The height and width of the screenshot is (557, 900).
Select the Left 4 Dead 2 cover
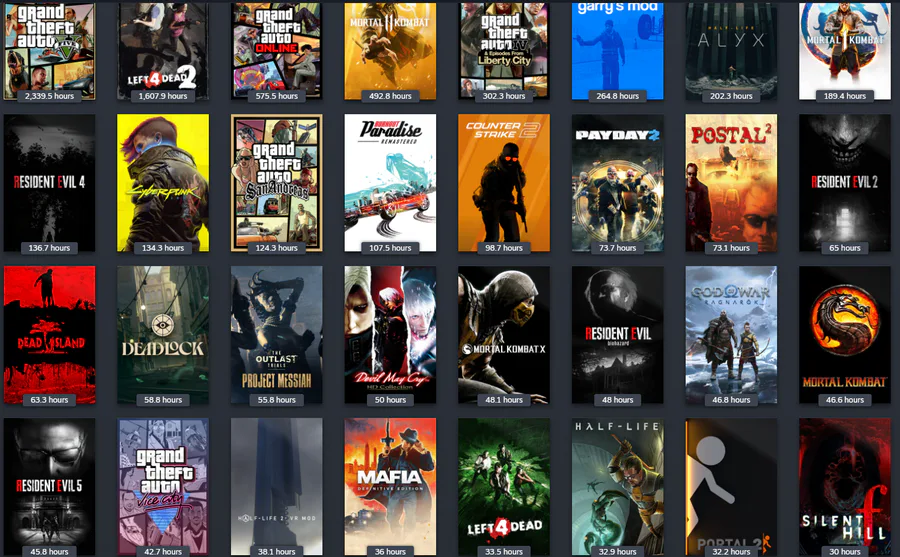163,51
